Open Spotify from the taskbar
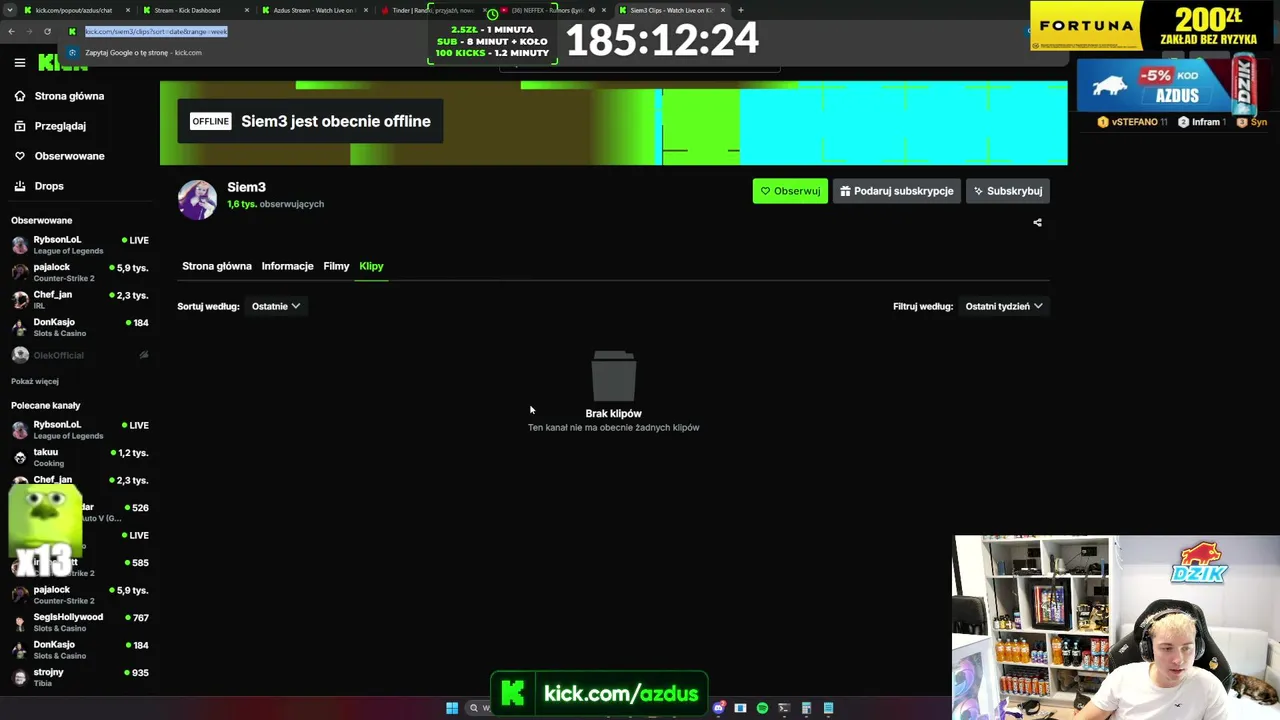The width and height of the screenshot is (1280, 720). pos(762,708)
